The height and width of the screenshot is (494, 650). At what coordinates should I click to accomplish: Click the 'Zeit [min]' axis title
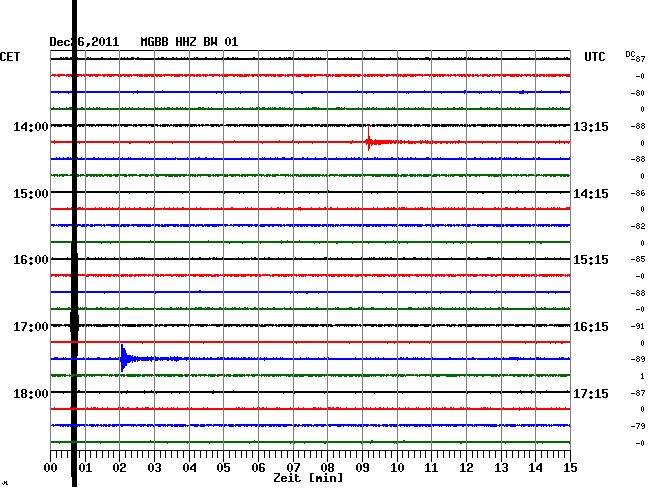click(308, 478)
